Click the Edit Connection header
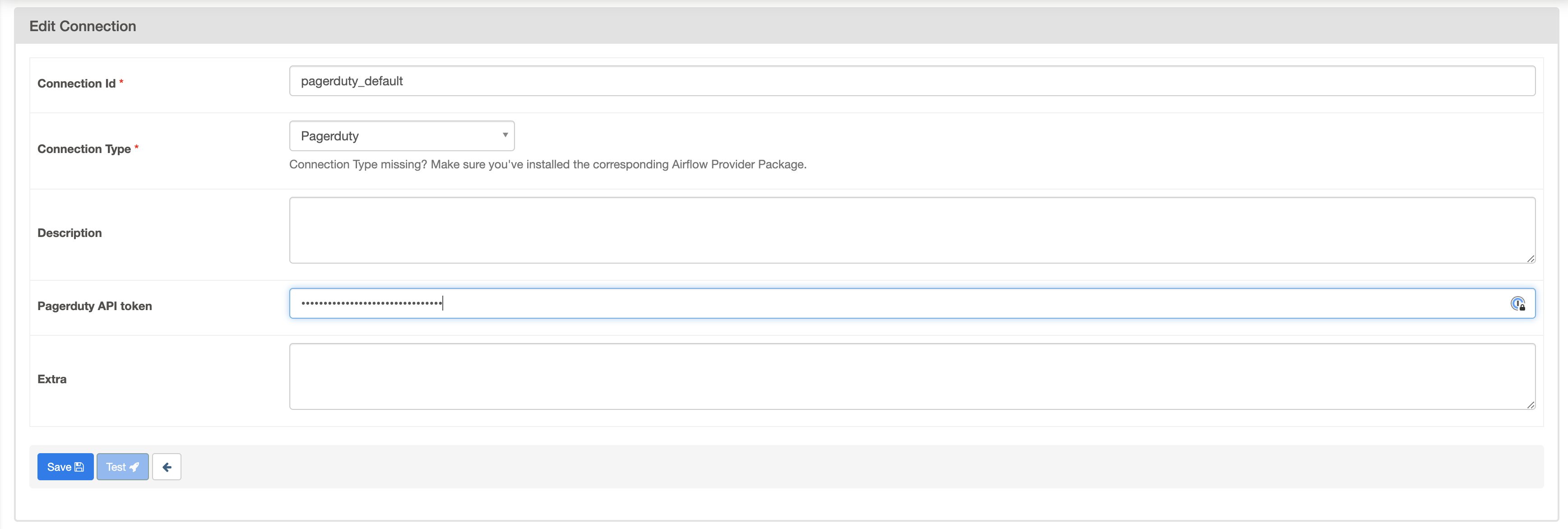 click(83, 26)
